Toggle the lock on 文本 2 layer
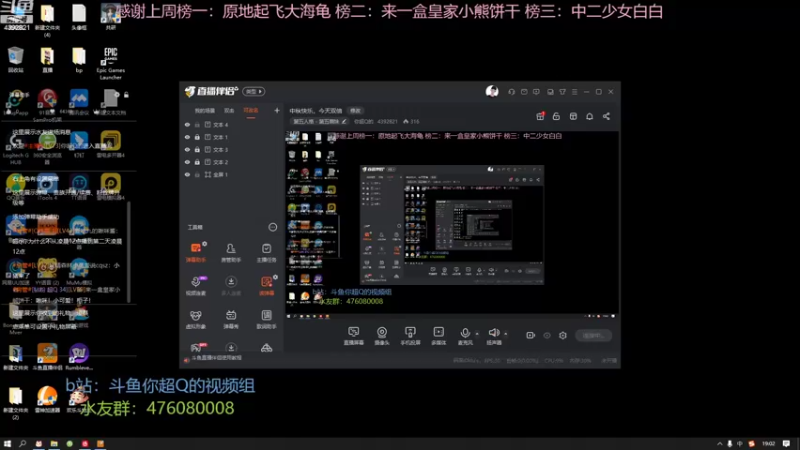 [x=197, y=162]
